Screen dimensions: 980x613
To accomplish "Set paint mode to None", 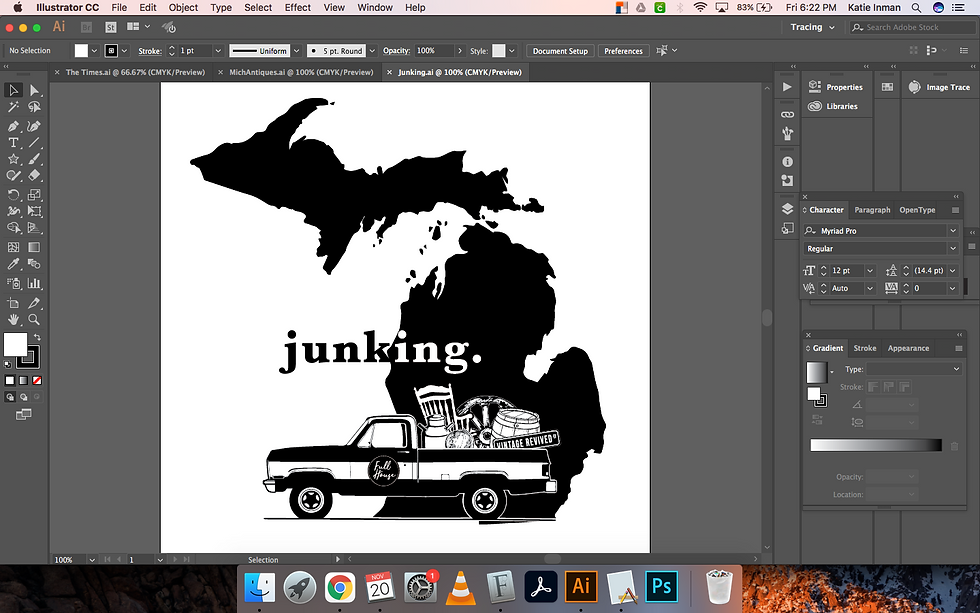I will click(37, 381).
